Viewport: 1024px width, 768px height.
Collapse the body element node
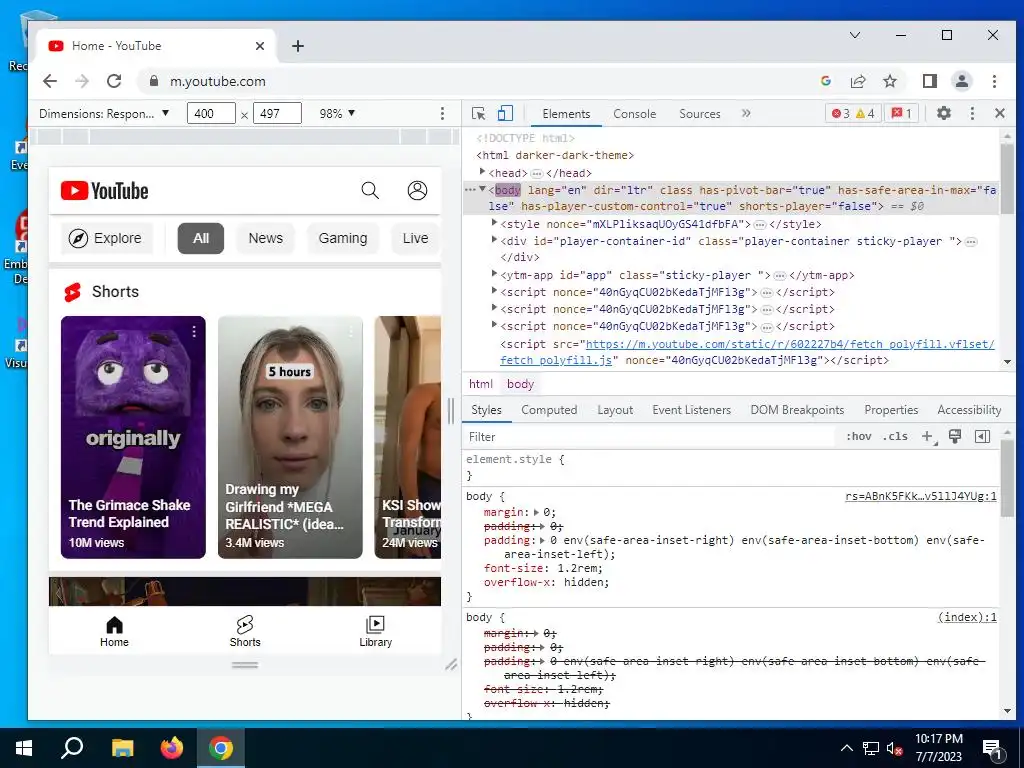[482, 189]
